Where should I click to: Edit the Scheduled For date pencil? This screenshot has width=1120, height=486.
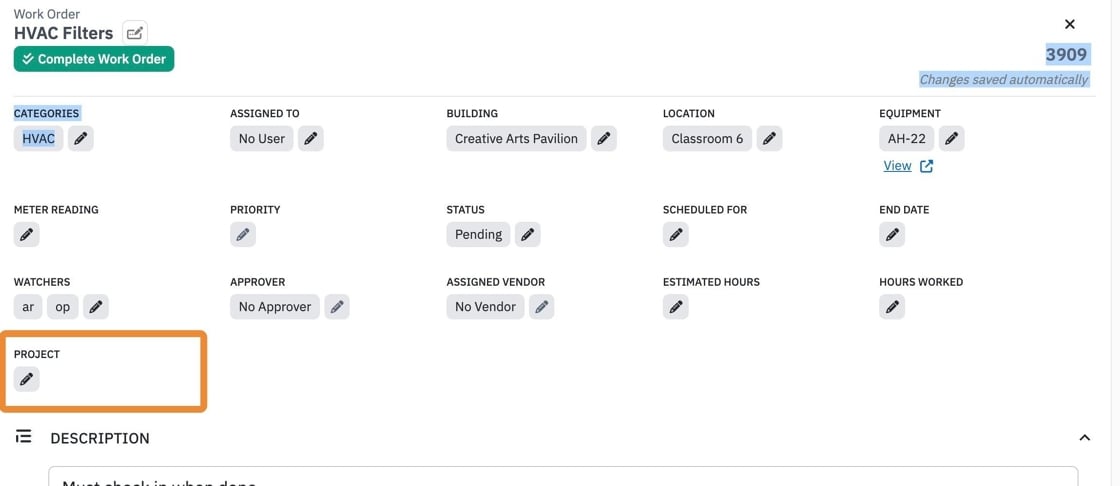click(x=676, y=234)
